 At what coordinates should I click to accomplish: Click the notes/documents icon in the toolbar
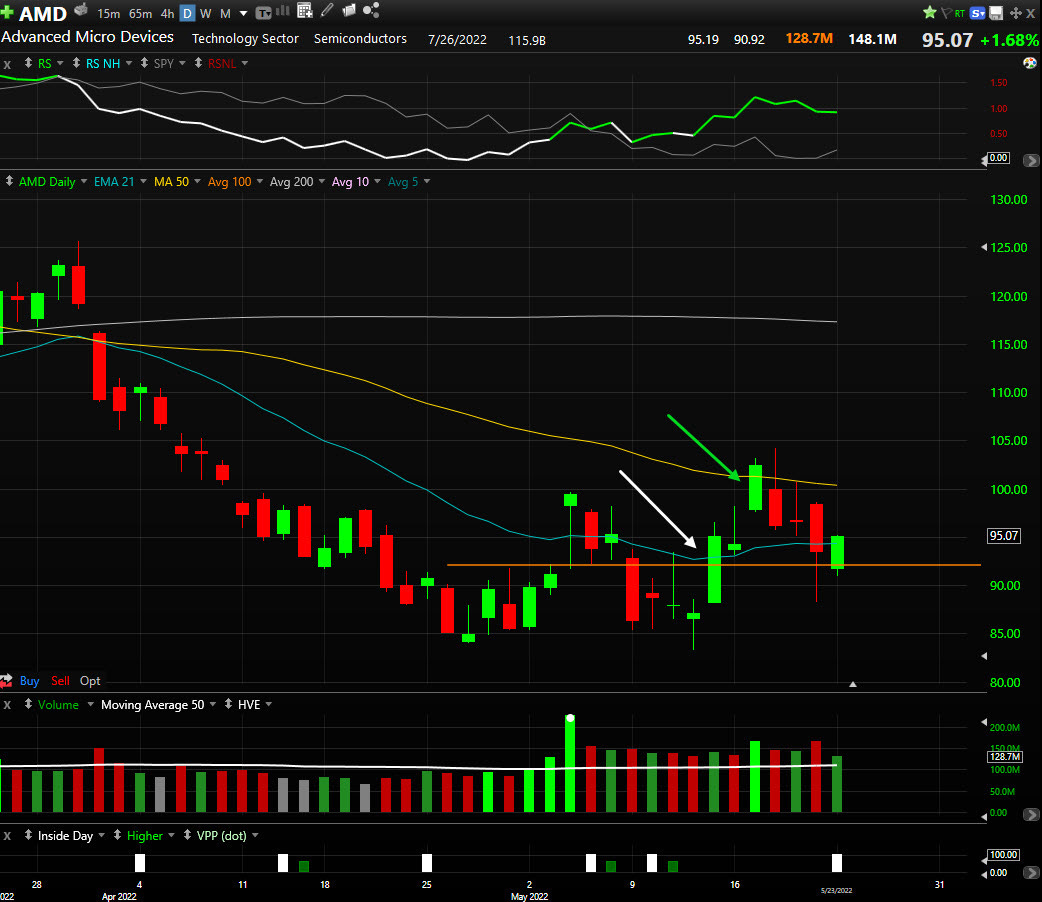pos(349,10)
